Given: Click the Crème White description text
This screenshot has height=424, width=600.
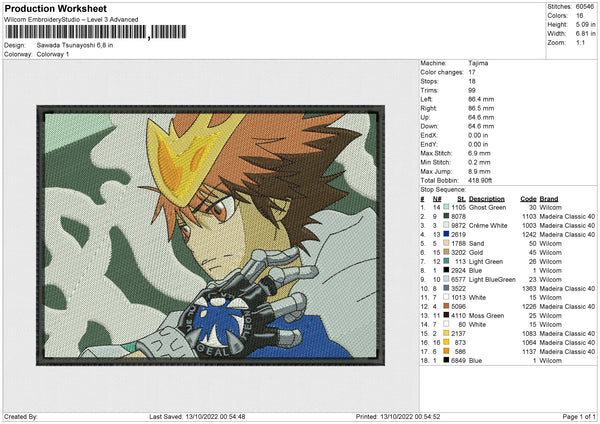Looking at the screenshot, I should (488, 225).
